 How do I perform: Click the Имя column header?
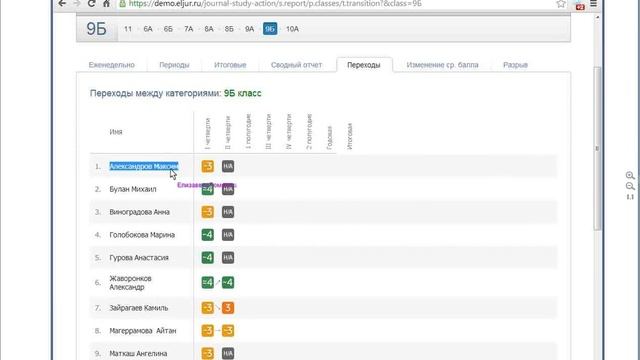(116, 132)
